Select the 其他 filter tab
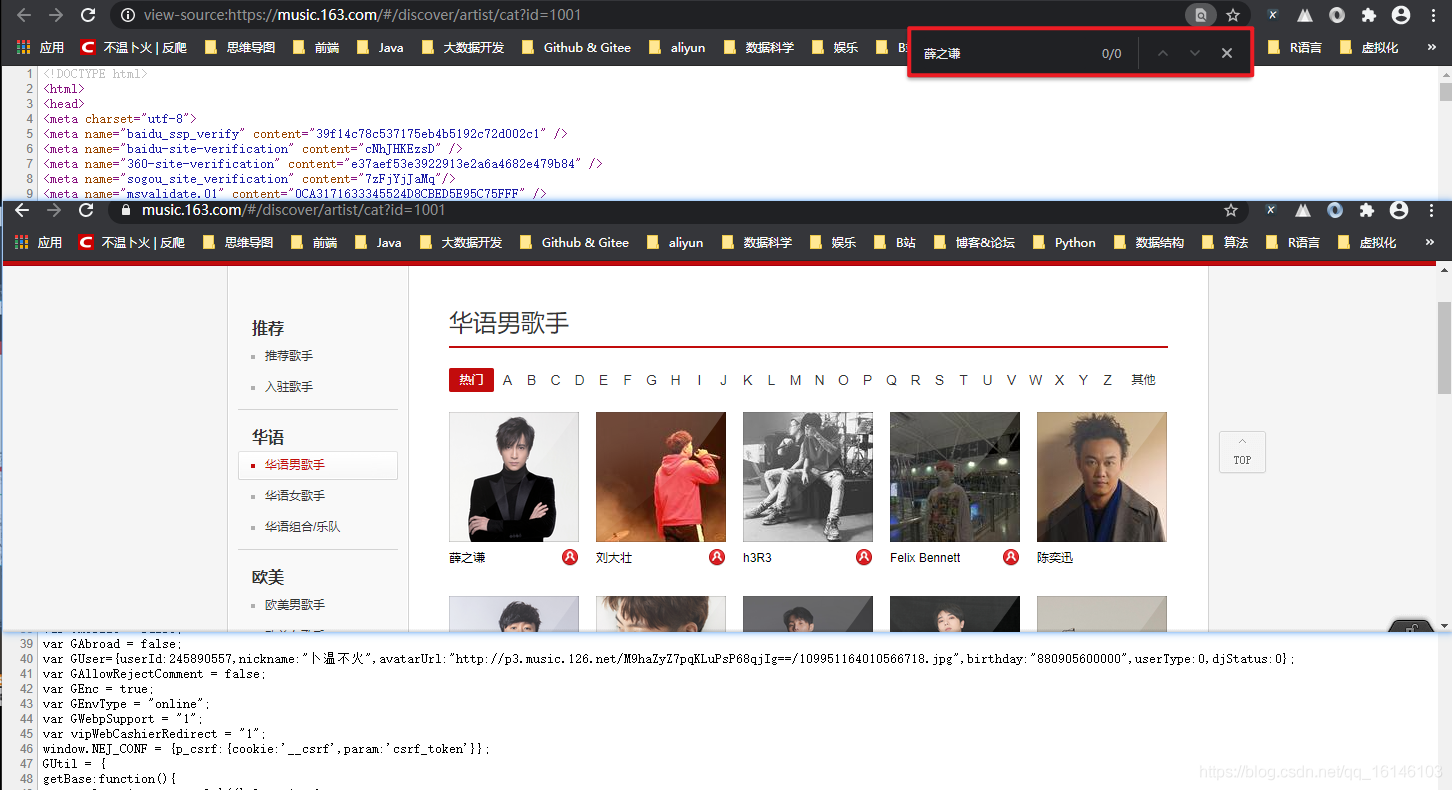Image resolution: width=1452 pixels, height=790 pixels. coord(1143,380)
